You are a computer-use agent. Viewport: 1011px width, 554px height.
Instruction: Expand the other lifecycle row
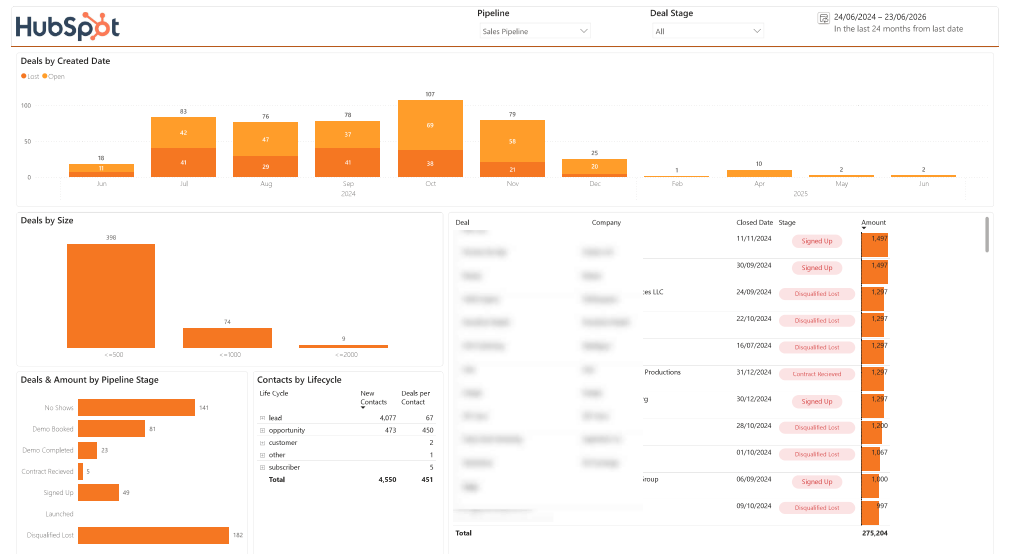(x=262, y=455)
